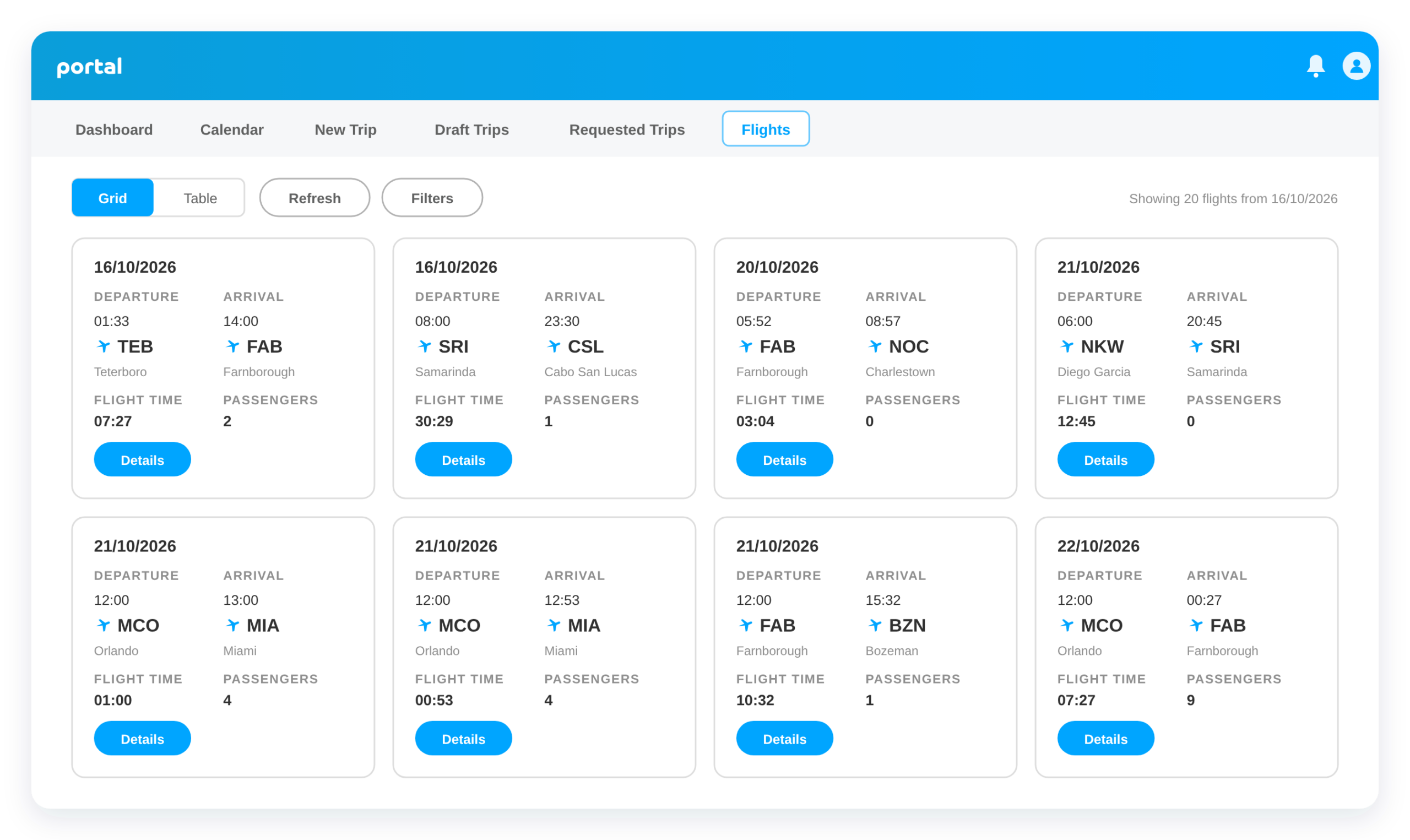View Details for 22/10/2026 MCO to FAB flight
The image size is (1410, 840).
pyautogui.click(x=1105, y=739)
